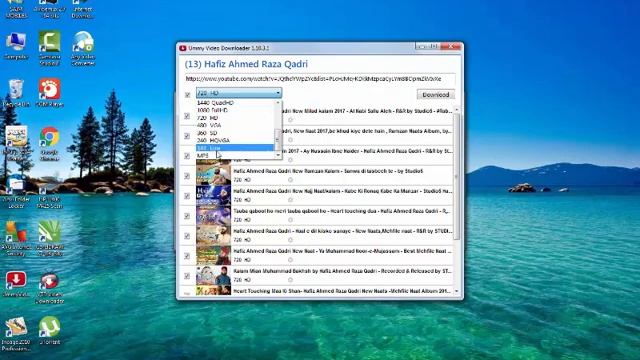Uncheck the Milad kalam 2017 video checkbox
Viewport: 640px width, 360px height.
pyautogui.click(x=187, y=116)
